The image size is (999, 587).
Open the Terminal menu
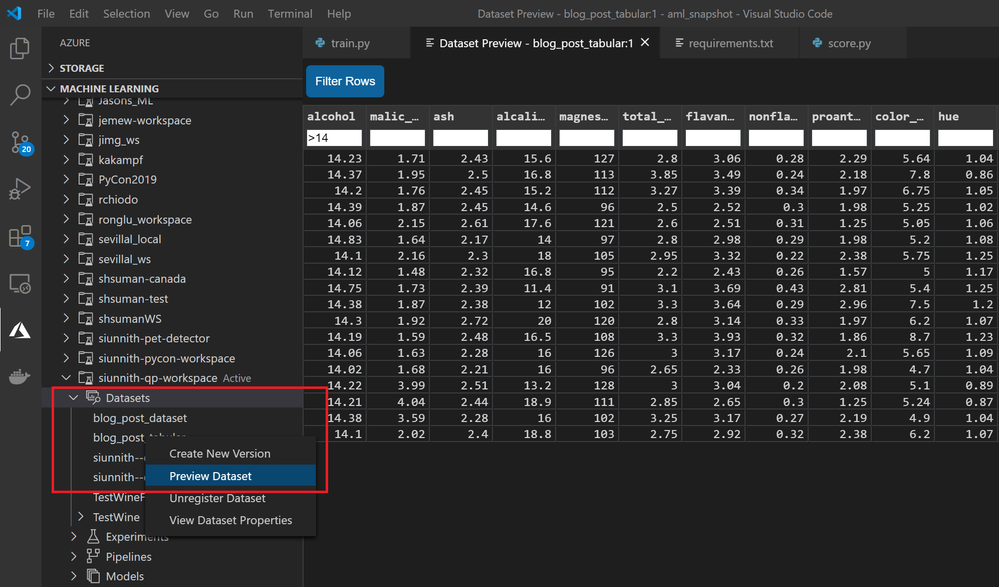coord(290,13)
